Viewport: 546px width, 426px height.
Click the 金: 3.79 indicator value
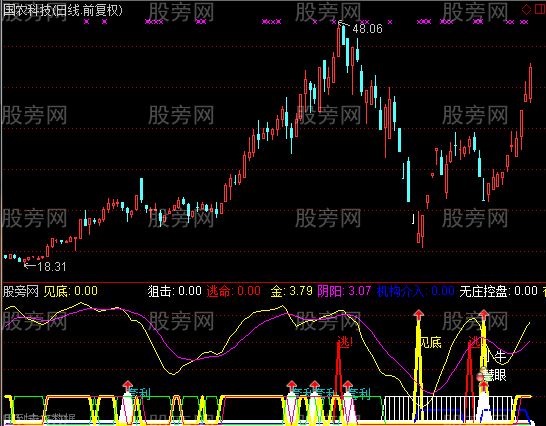pyautogui.click(x=291, y=291)
